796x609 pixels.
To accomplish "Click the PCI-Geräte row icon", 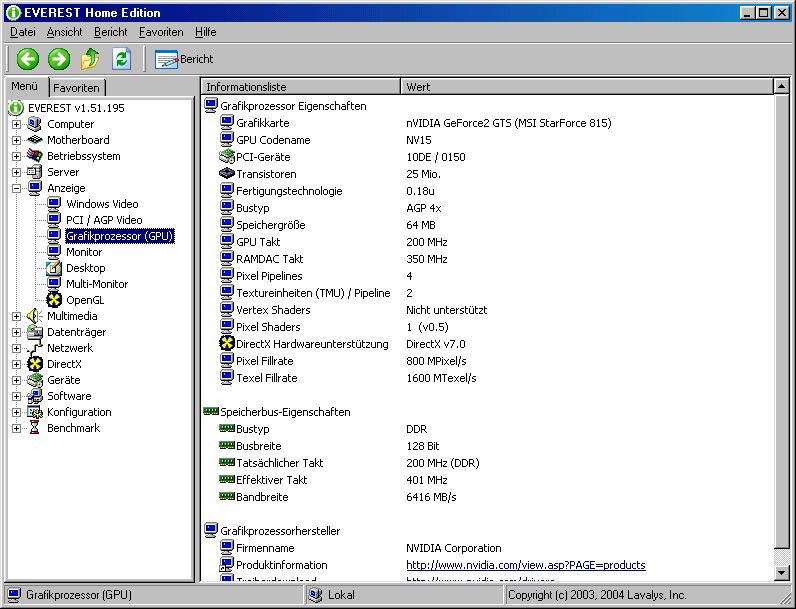I will pyautogui.click(x=226, y=157).
